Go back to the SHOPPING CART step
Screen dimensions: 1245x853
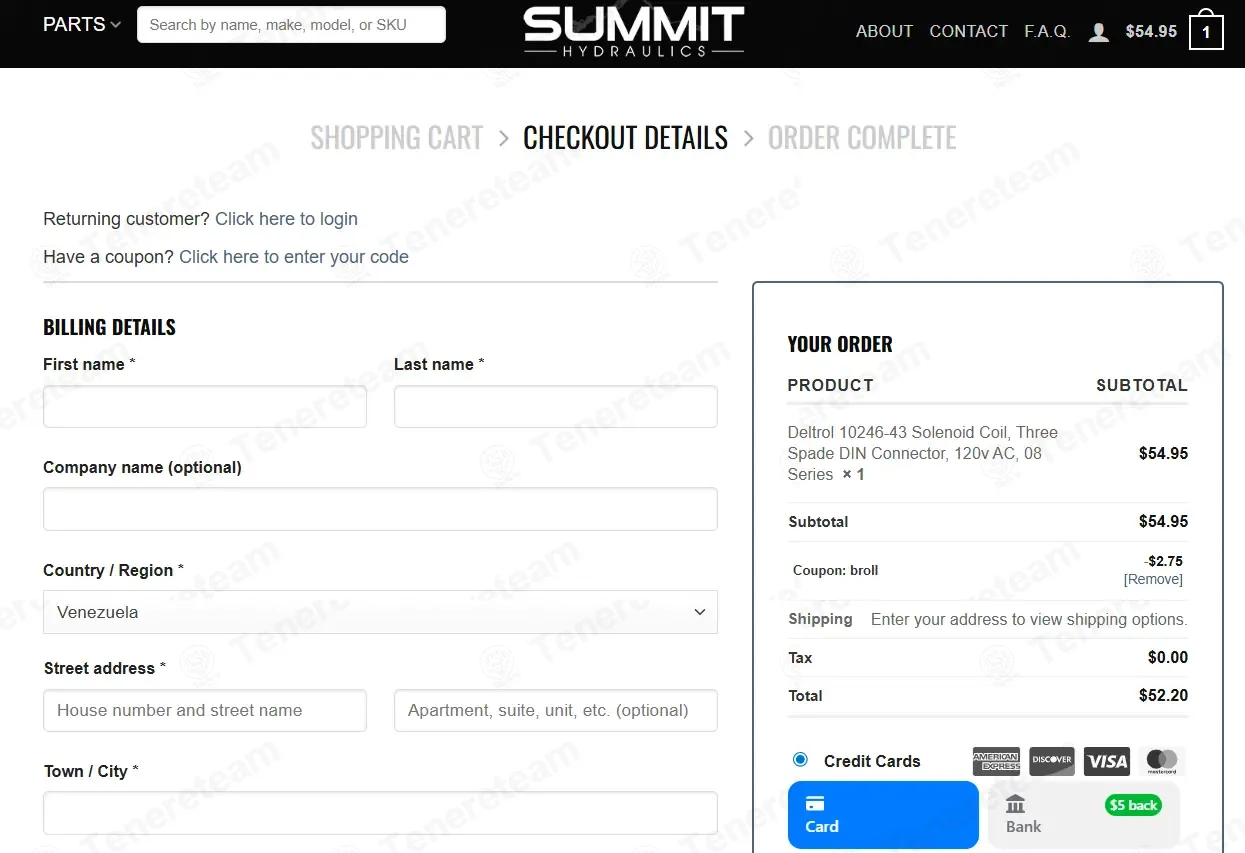coord(396,138)
